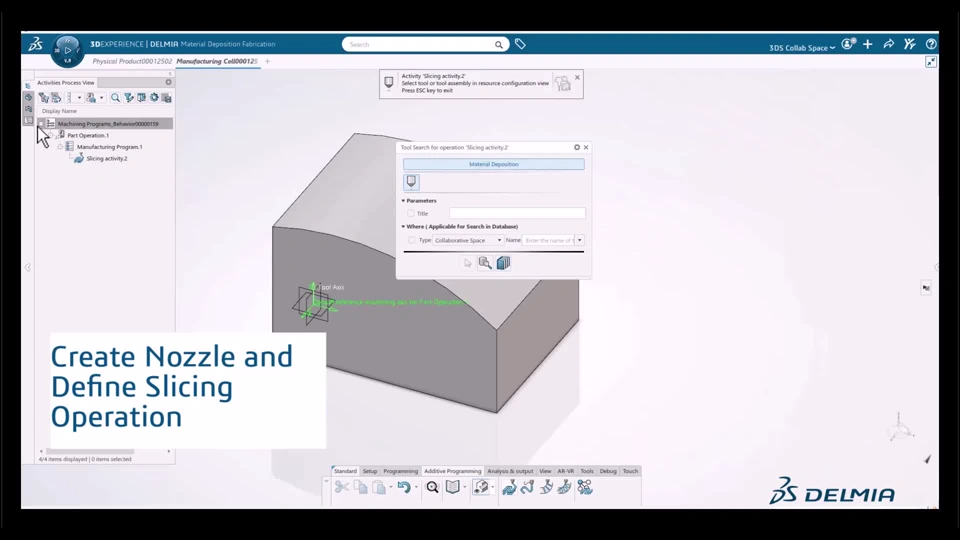Collapse the Part Operation.1 tree node
This screenshot has height=540, width=960.
pos(51,135)
